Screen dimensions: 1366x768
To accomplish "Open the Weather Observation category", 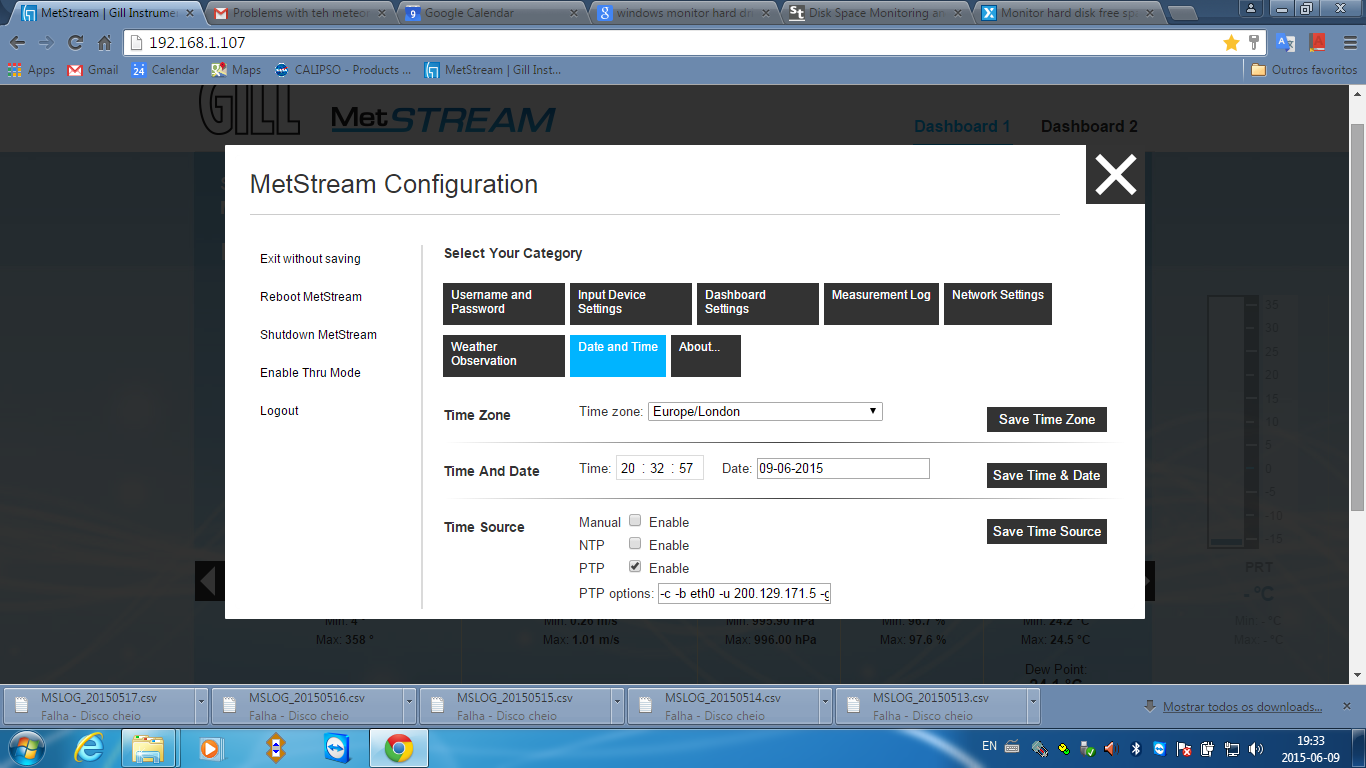I will click(x=504, y=355).
